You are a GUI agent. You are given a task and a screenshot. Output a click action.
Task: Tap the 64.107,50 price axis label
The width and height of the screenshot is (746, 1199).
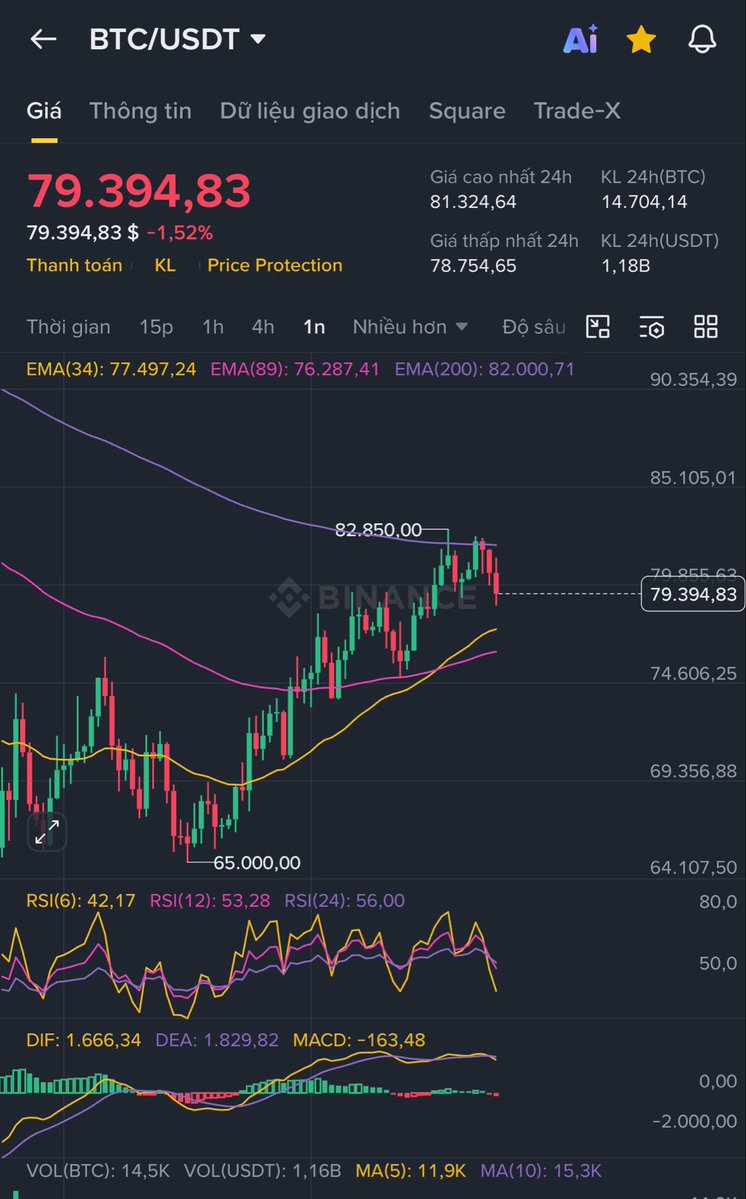(x=693, y=868)
